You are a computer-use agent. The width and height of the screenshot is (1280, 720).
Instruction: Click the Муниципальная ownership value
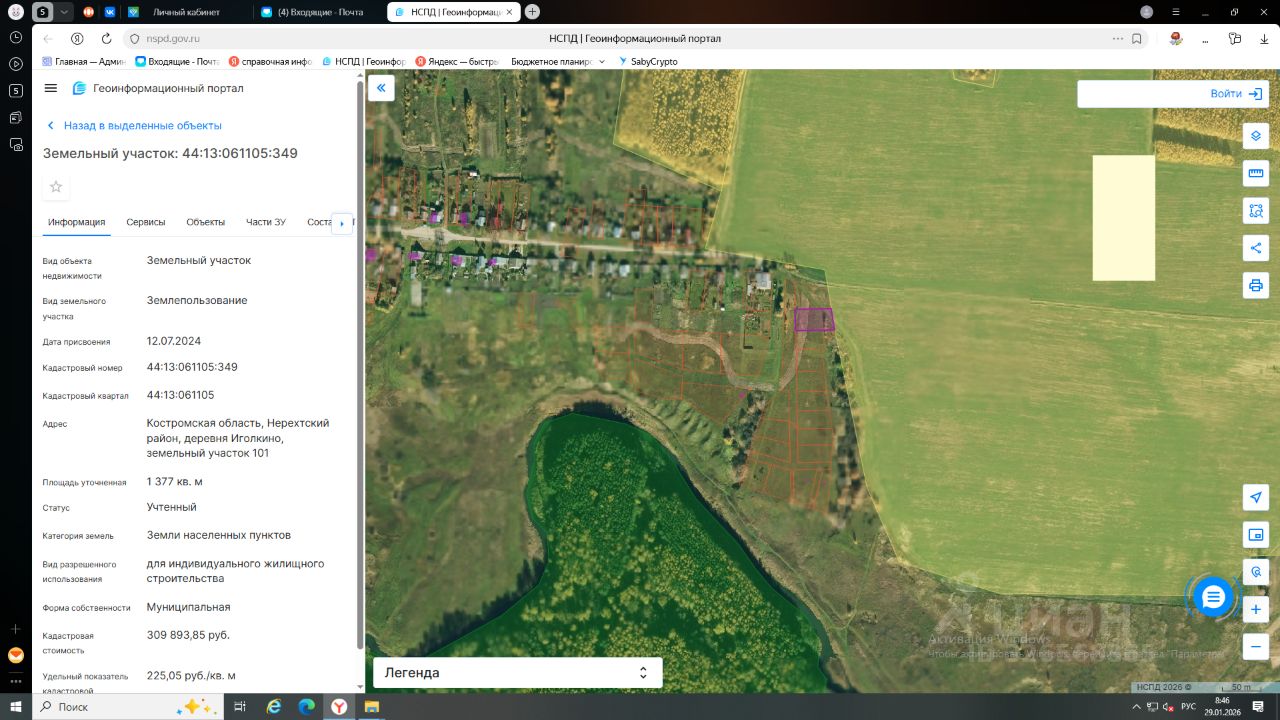(x=189, y=607)
